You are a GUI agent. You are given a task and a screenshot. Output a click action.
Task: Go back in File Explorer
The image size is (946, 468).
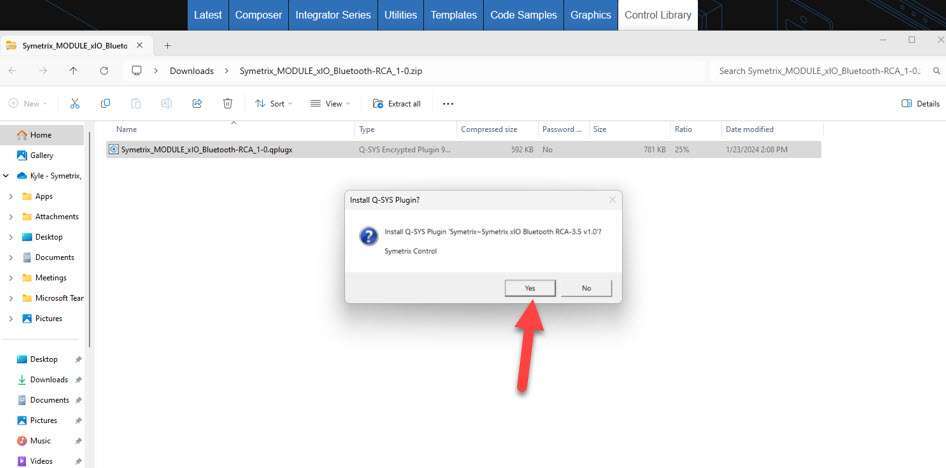(x=12, y=71)
